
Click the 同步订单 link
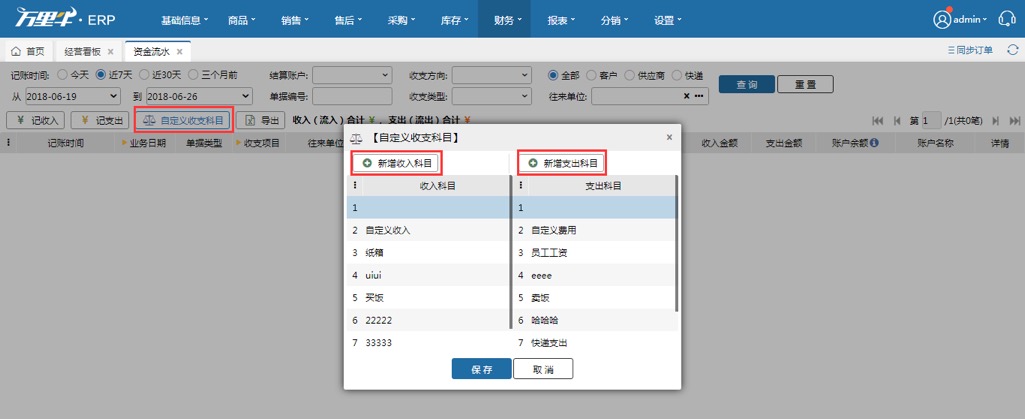[970, 50]
